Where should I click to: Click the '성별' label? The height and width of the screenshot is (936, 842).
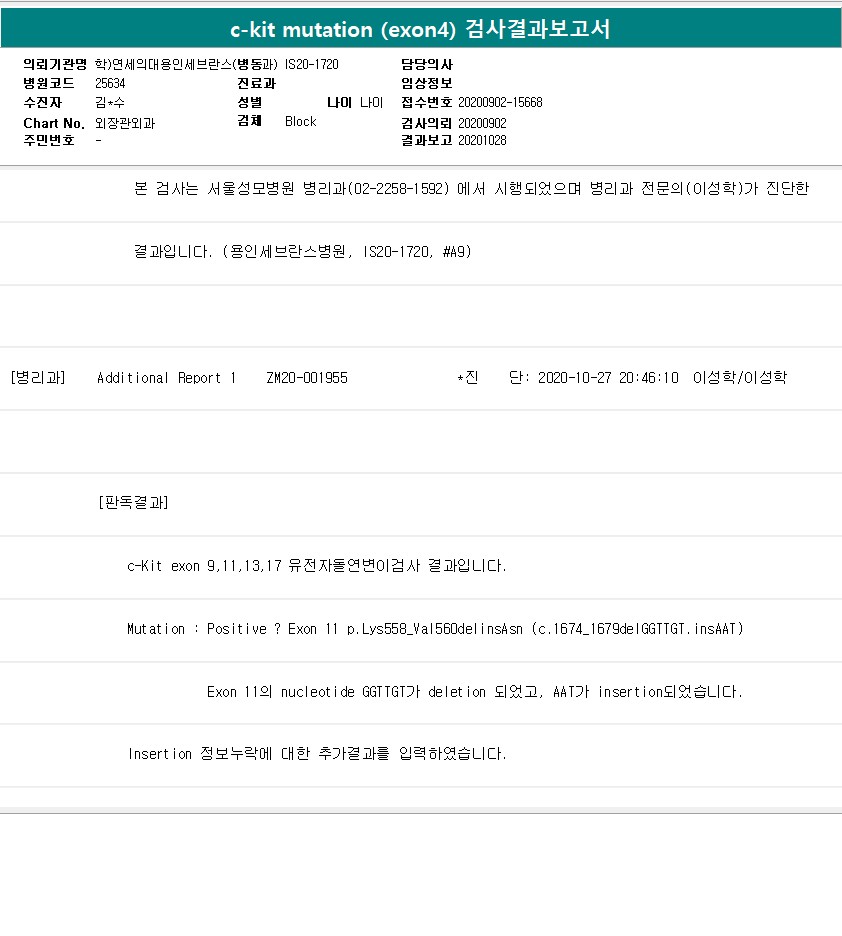[x=250, y=102]
